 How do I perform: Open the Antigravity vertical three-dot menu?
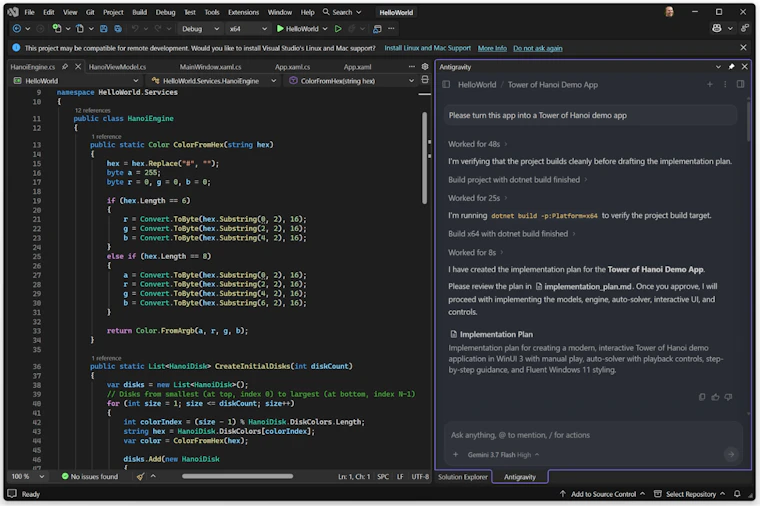point(725,84)
